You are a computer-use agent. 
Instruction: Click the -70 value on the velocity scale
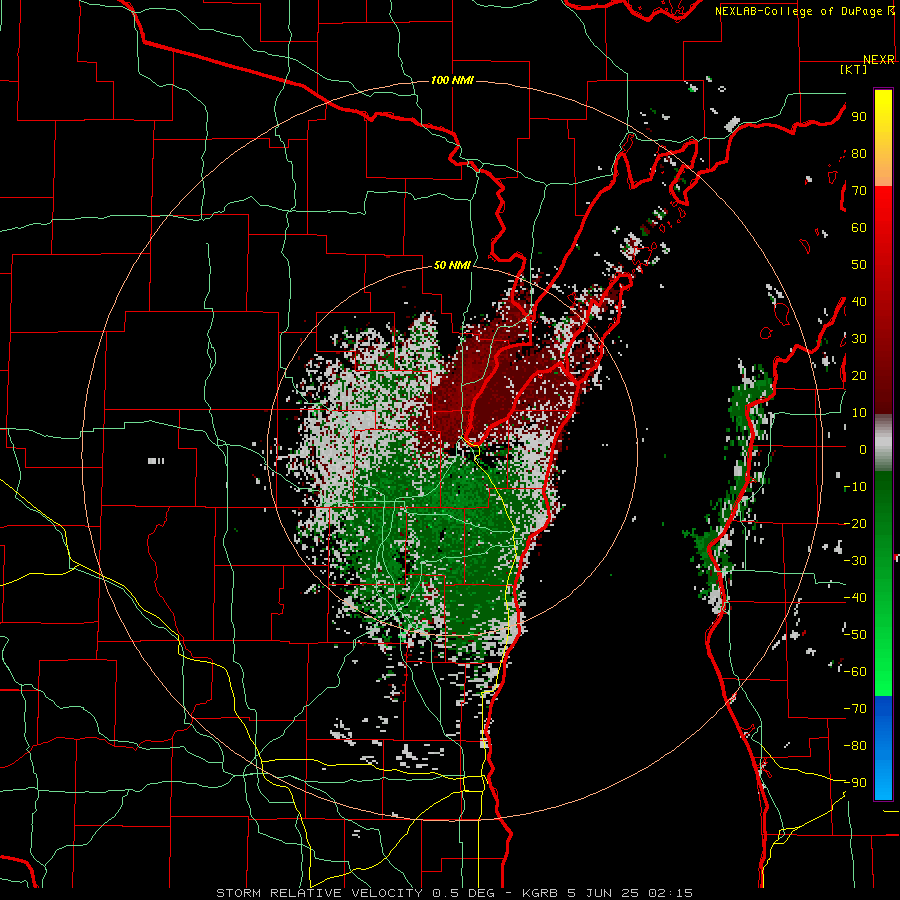click(855, 708)
